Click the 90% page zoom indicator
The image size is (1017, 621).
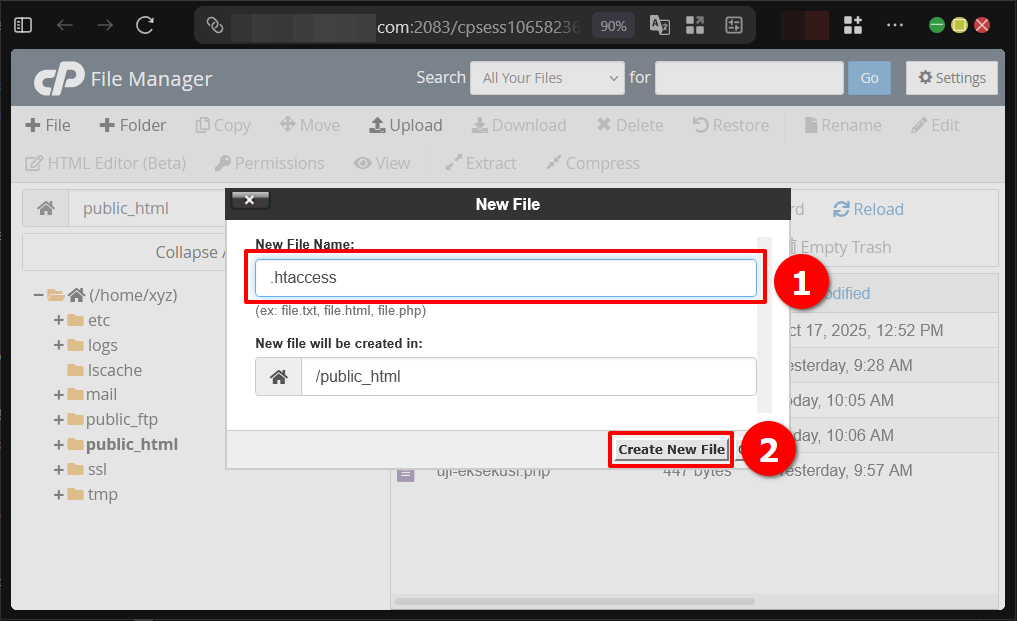[x=612, y=24]
